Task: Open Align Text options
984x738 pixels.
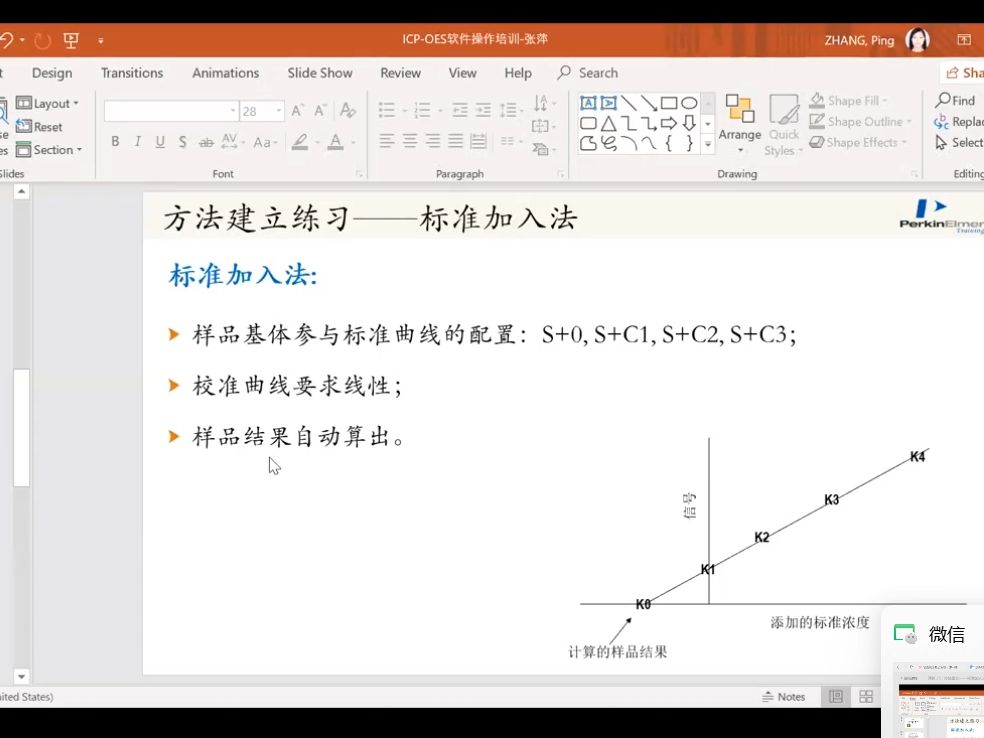Action: point(541,126)
